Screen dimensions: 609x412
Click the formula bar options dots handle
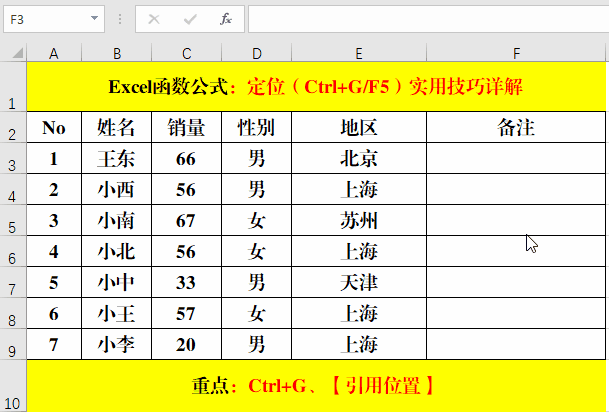tap(120, 19)
